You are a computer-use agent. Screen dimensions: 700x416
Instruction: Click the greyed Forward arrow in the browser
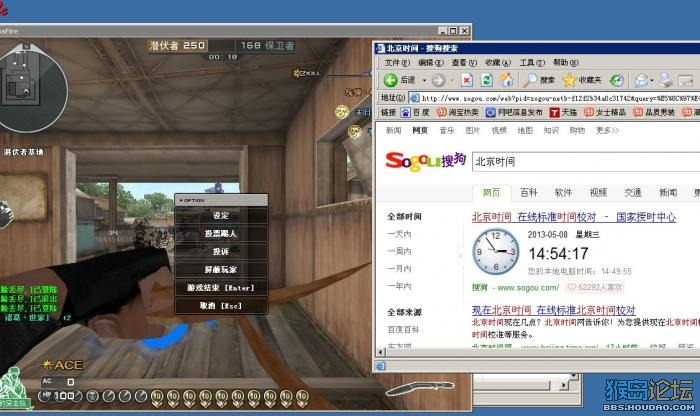coord(438,80)
